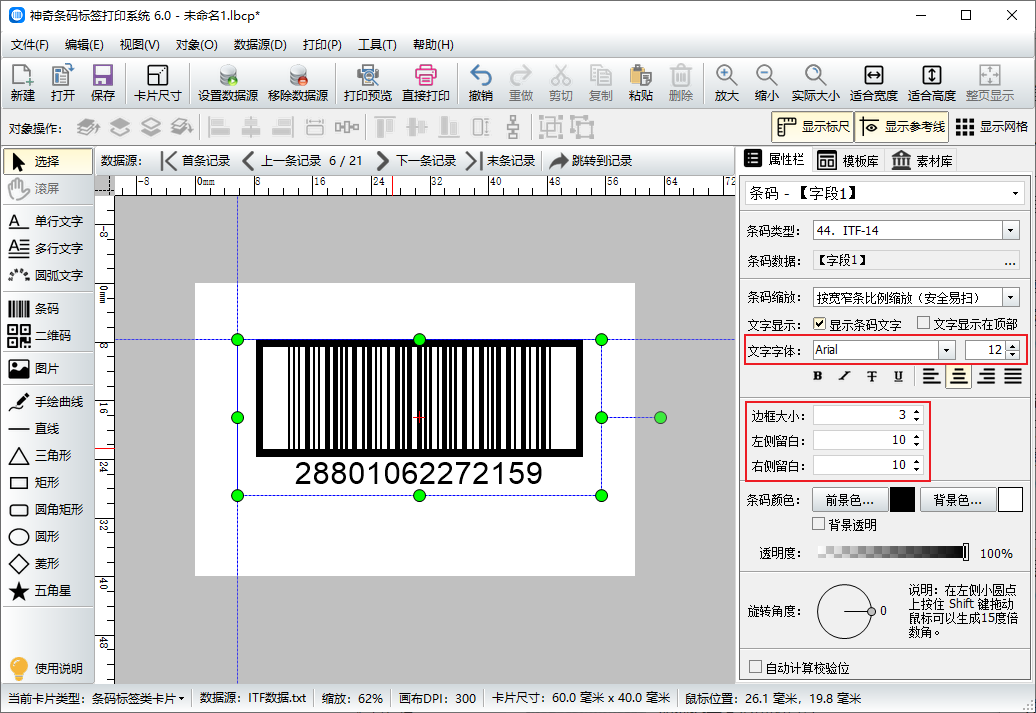The height and width of the screenshot is (713, 1036).
Task: Open the 当前卡片类型 status bar dropdown
Action: tap(181, 698)
